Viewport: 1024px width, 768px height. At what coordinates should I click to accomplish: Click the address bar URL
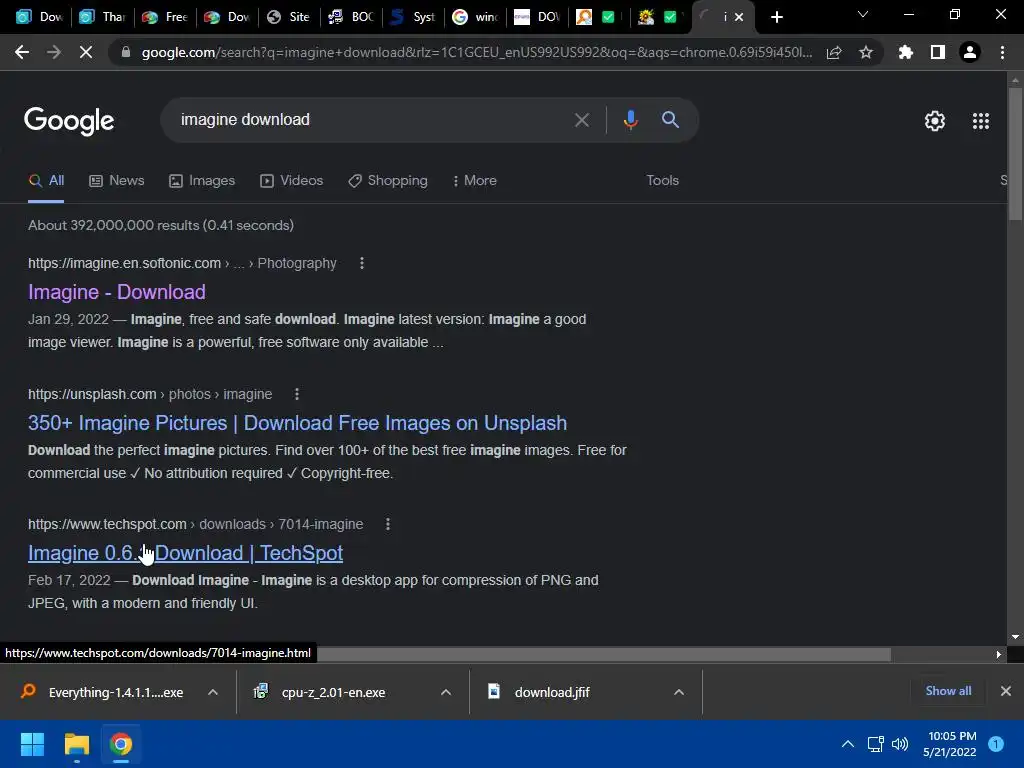(477, 52)
